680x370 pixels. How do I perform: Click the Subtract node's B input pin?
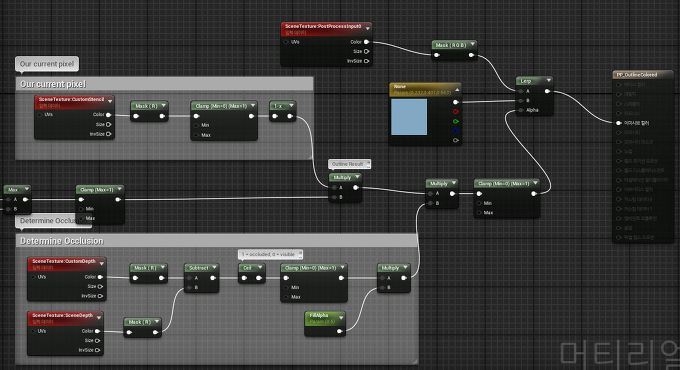(x=190, y=288)
